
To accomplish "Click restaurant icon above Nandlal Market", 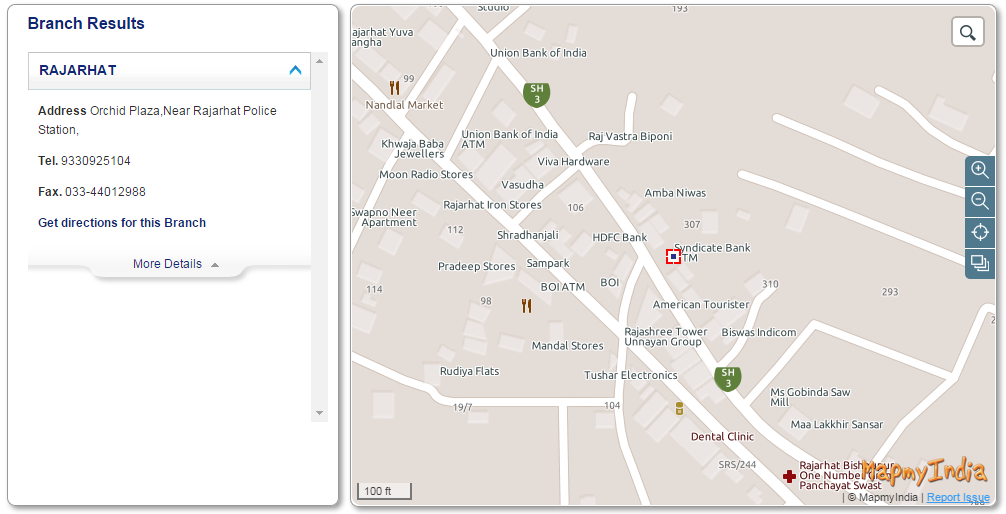I will (395, 88).
